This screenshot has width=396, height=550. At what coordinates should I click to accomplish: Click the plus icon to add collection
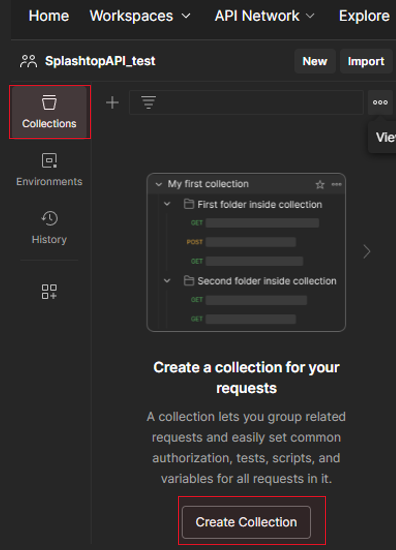(112, 103)
